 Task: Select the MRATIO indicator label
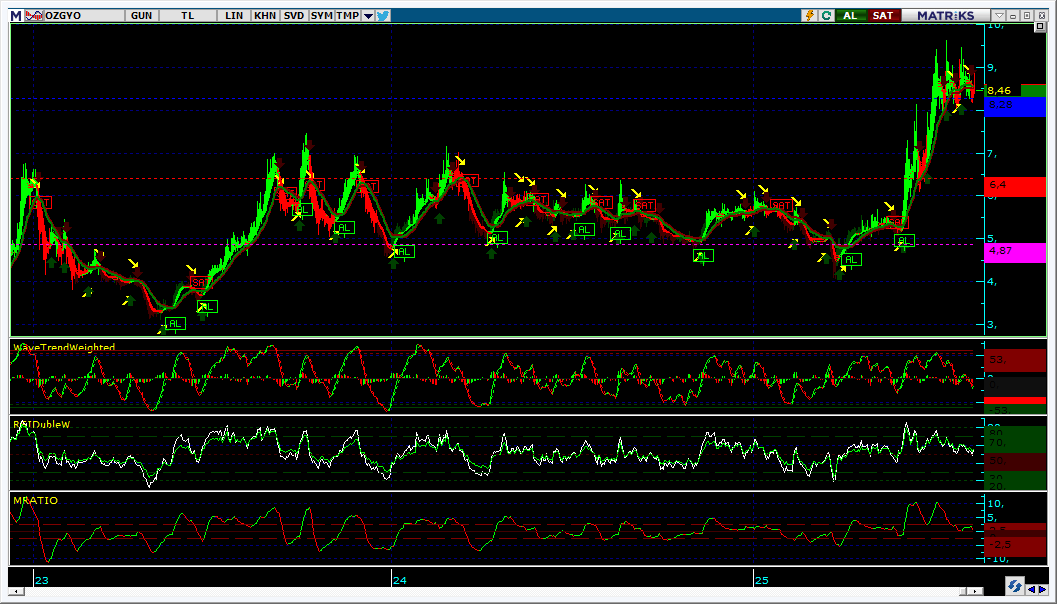click(x=35, y=500)
